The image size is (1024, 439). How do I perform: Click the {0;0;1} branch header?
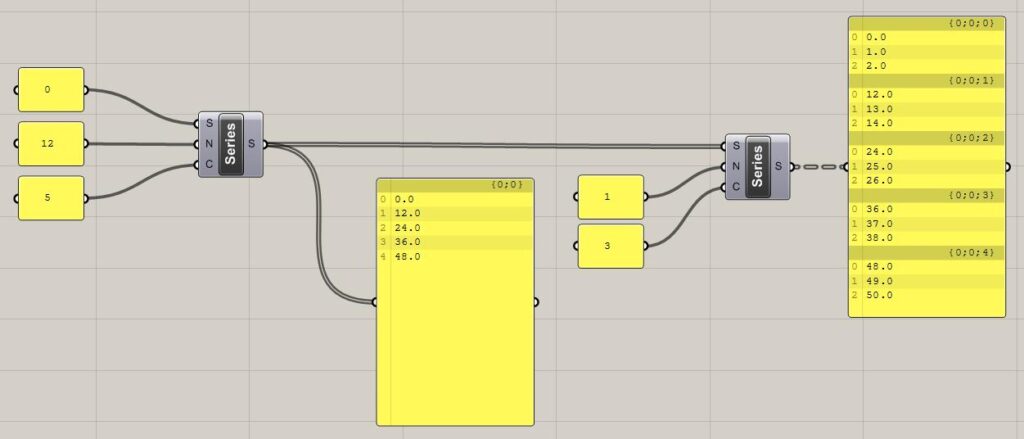927,80
